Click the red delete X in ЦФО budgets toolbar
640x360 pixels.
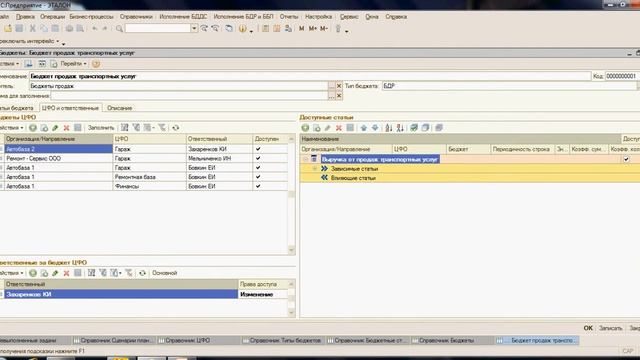(x=66, y=128)
